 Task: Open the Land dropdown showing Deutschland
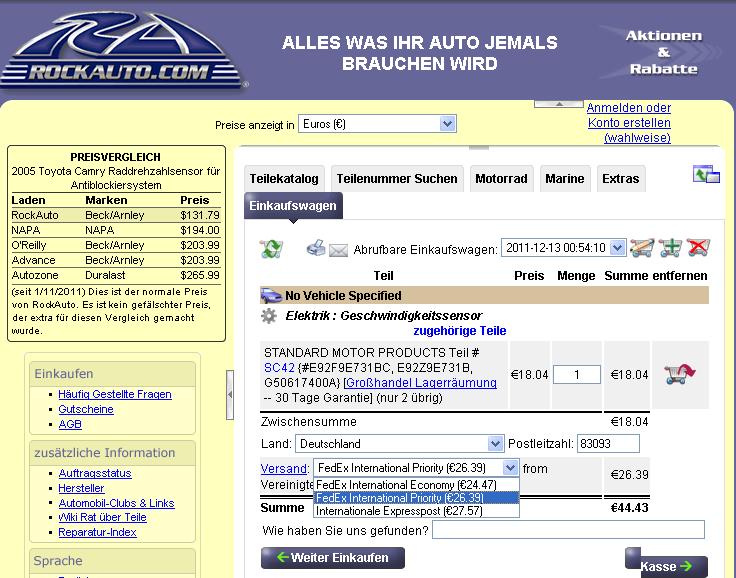[x=399, y=443]
